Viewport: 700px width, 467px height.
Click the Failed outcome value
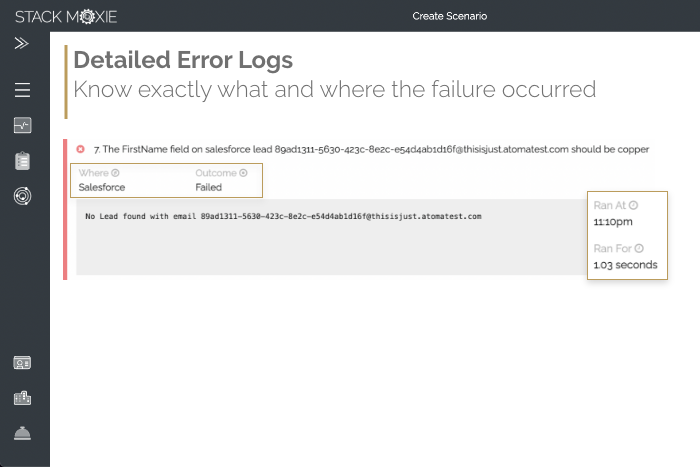(x=208, y=187)
